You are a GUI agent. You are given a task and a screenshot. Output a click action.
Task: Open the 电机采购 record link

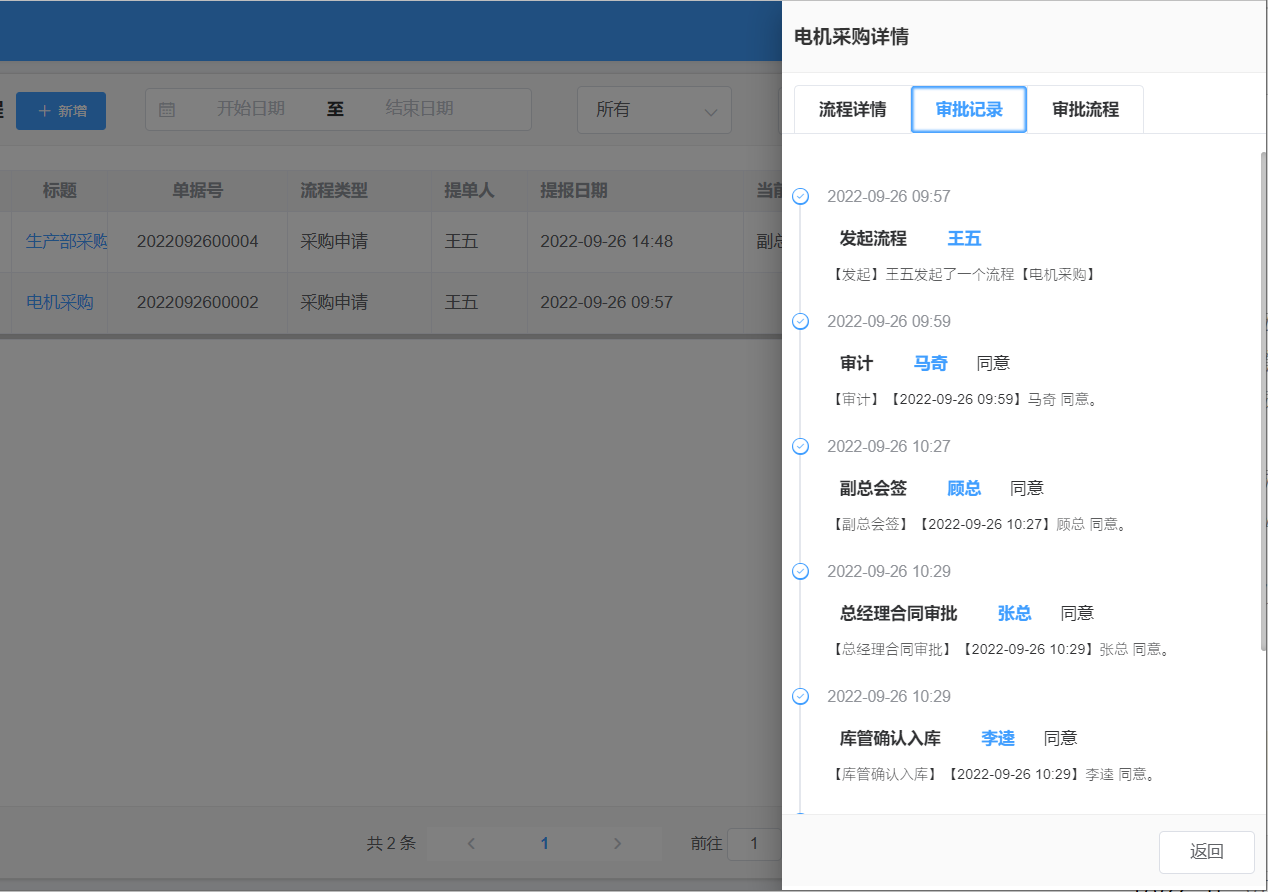tap(60, 302)
